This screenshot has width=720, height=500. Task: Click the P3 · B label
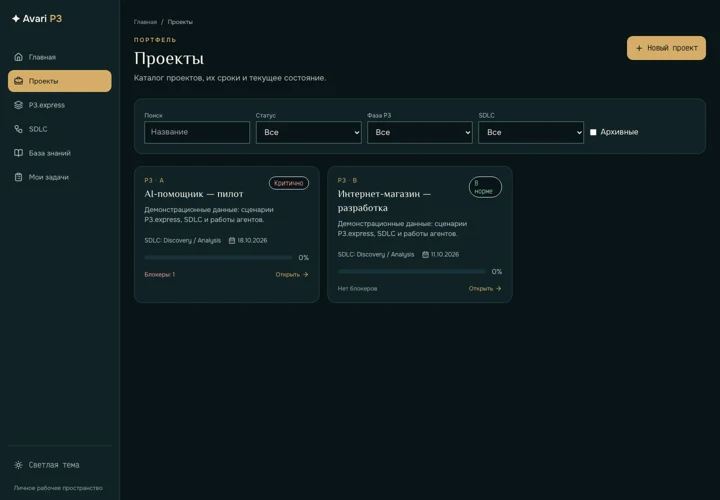[347, 180]
